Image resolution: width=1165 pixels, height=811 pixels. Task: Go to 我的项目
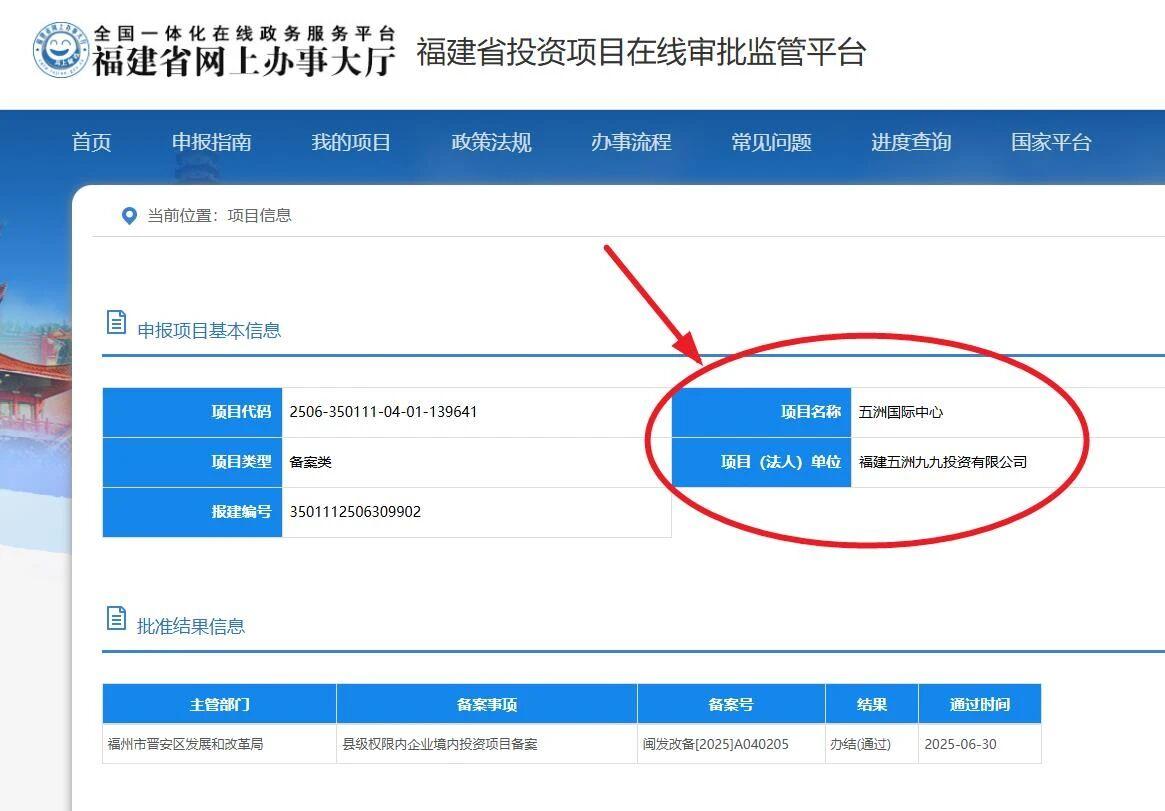point(351,142)
